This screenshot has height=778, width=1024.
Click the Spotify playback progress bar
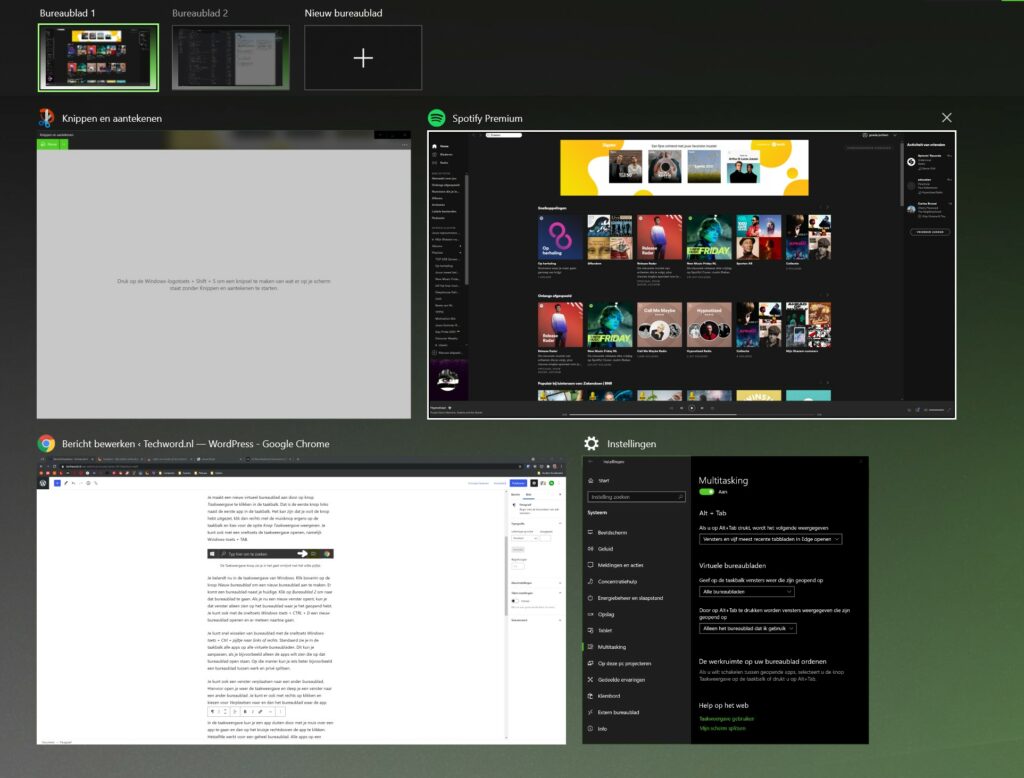[691, 414]
